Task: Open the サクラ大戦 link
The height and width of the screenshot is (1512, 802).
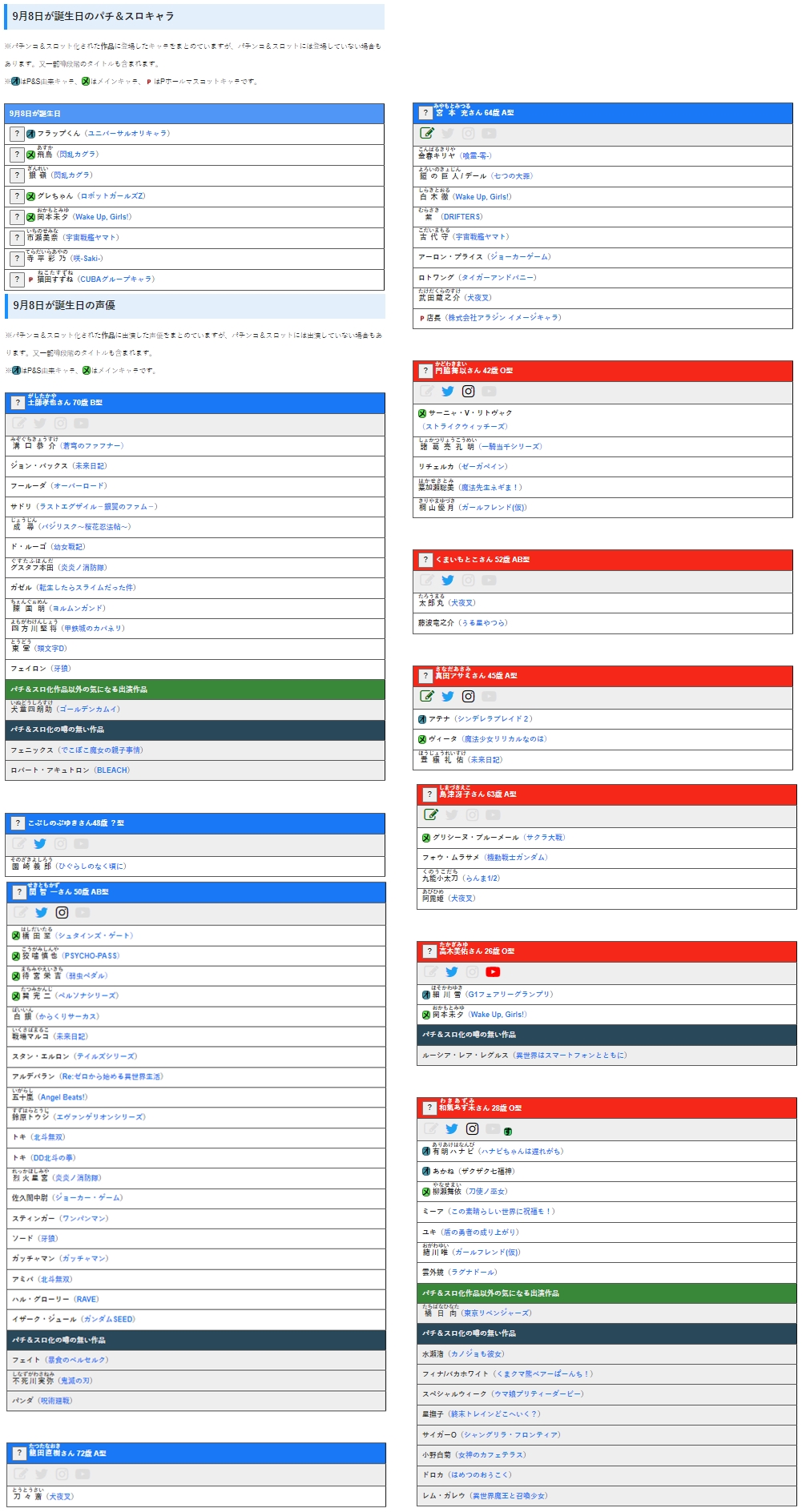Action: click(x=546, y=838)
